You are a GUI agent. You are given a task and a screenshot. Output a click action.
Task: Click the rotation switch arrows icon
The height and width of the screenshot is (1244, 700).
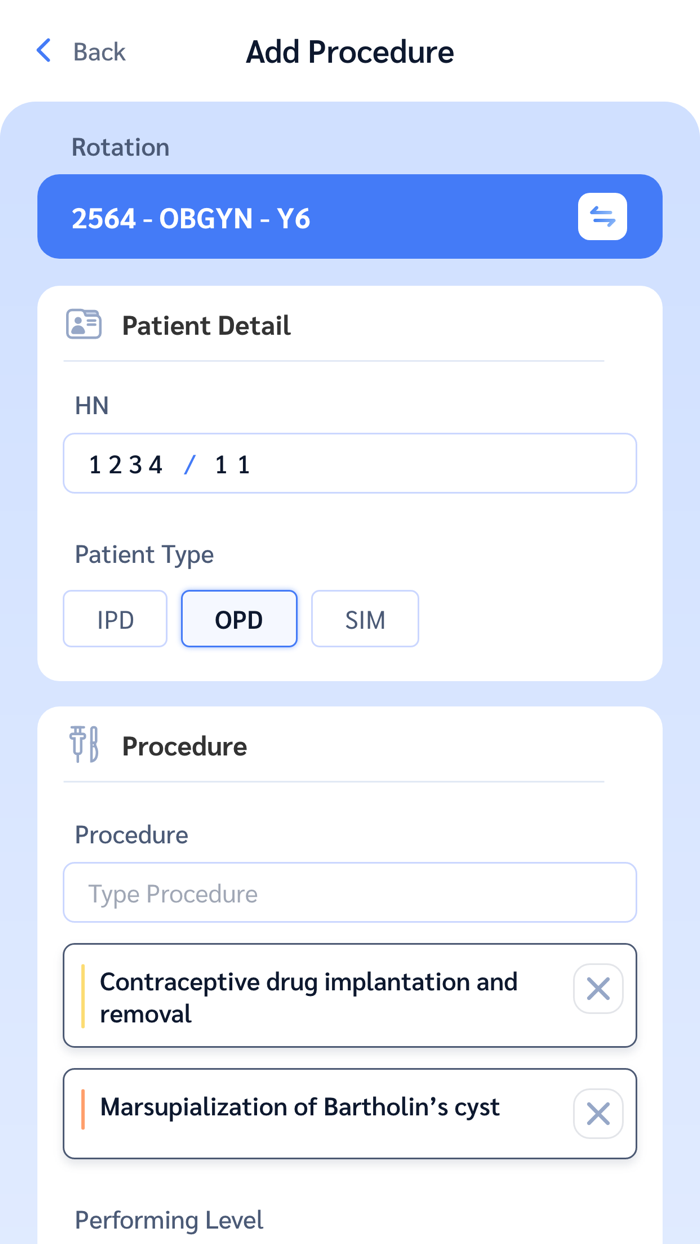click(602, 216)
